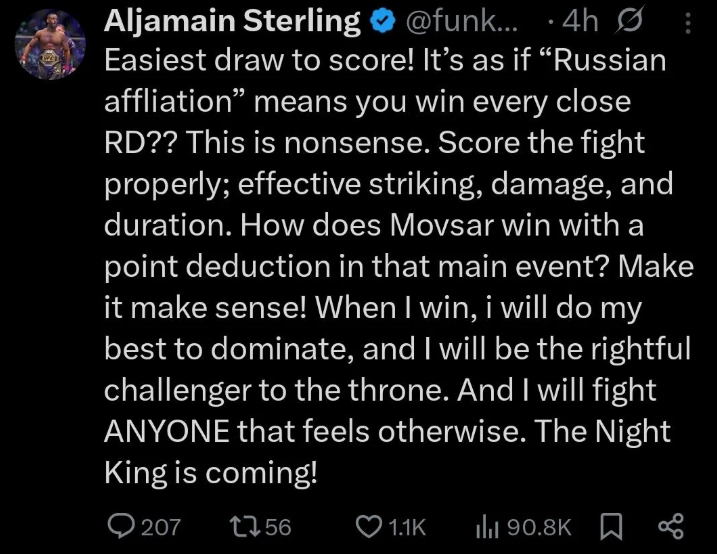Click the reply speech bubble icon
The image size is (717, 554).
pyautogui.click(x=120, y=525)
